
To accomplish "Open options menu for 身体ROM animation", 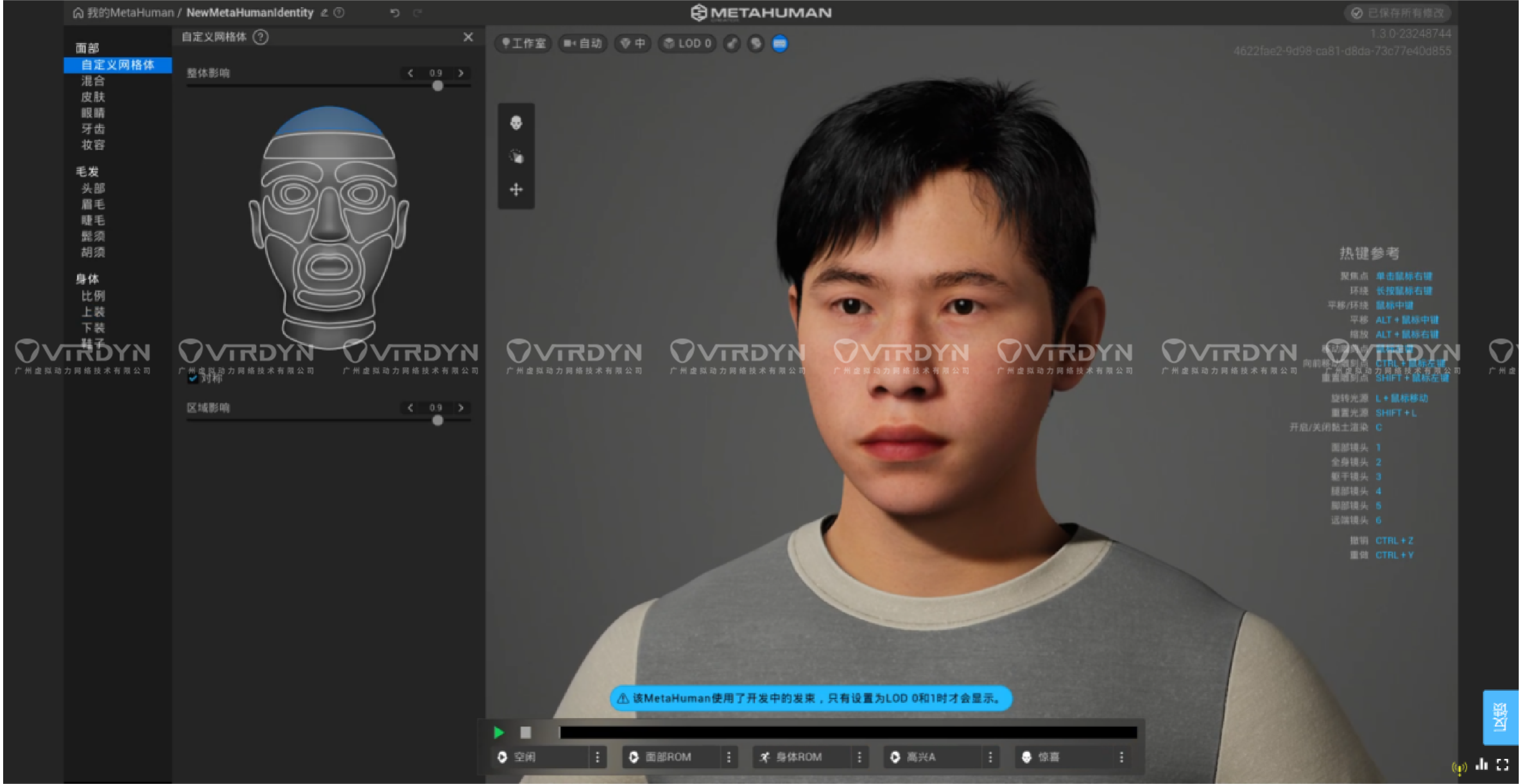I will click(x=860, y=757).
